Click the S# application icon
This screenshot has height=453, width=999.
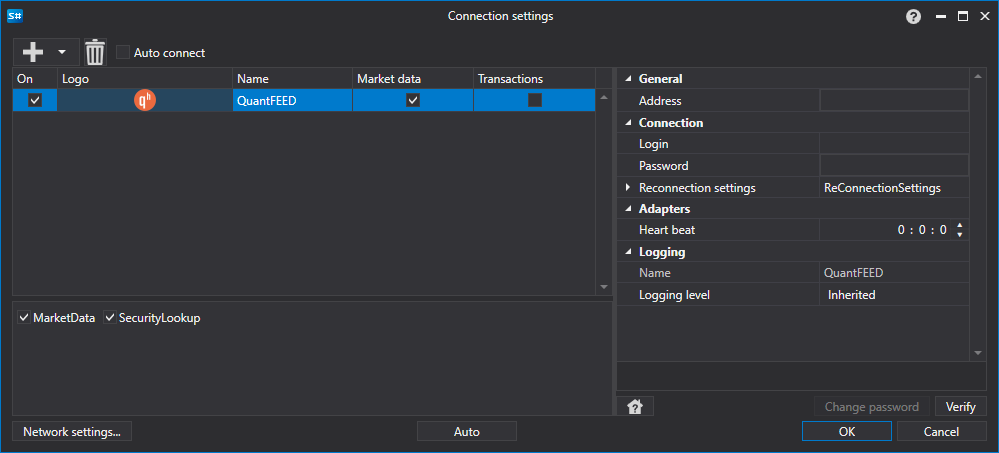point(15,16)
